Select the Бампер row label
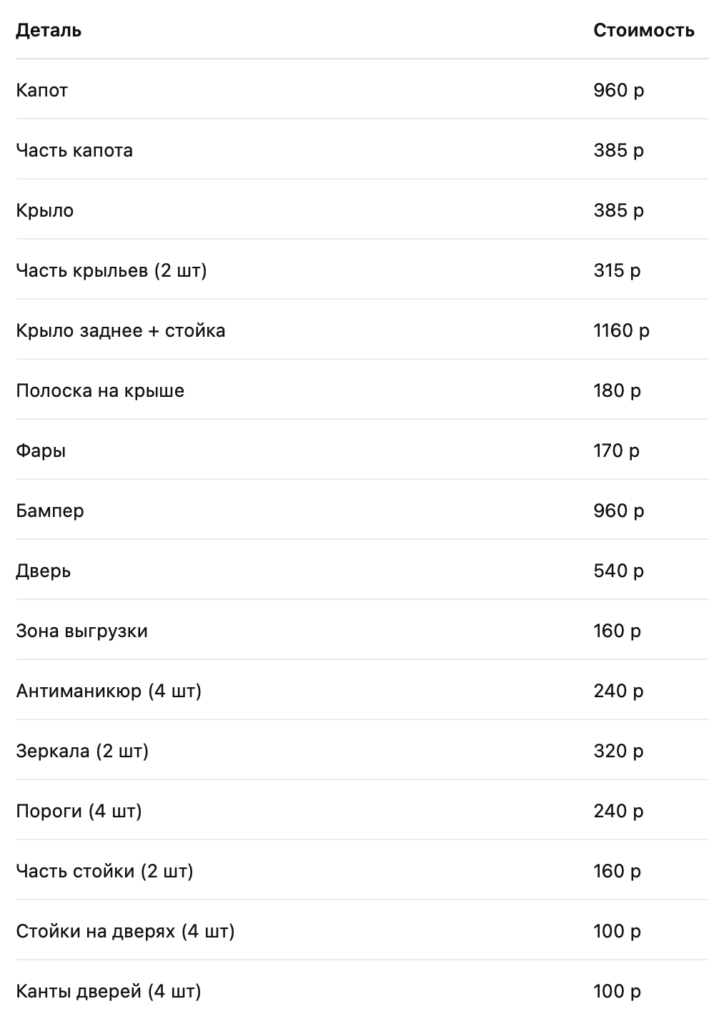This screenshot has height=1024, width=709. (50, 511)
